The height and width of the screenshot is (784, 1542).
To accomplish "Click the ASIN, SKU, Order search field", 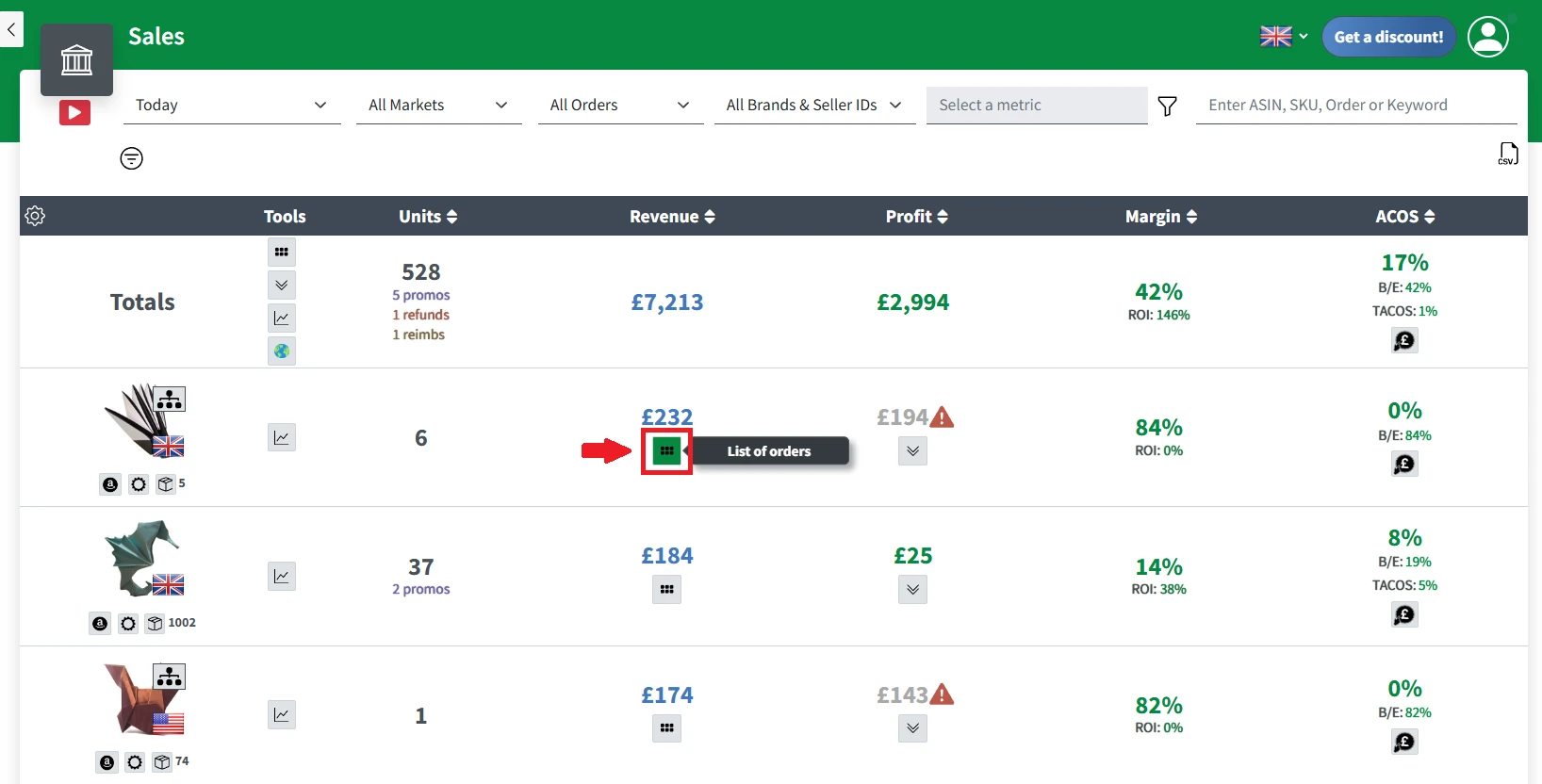I will [x=1356, y=106].
